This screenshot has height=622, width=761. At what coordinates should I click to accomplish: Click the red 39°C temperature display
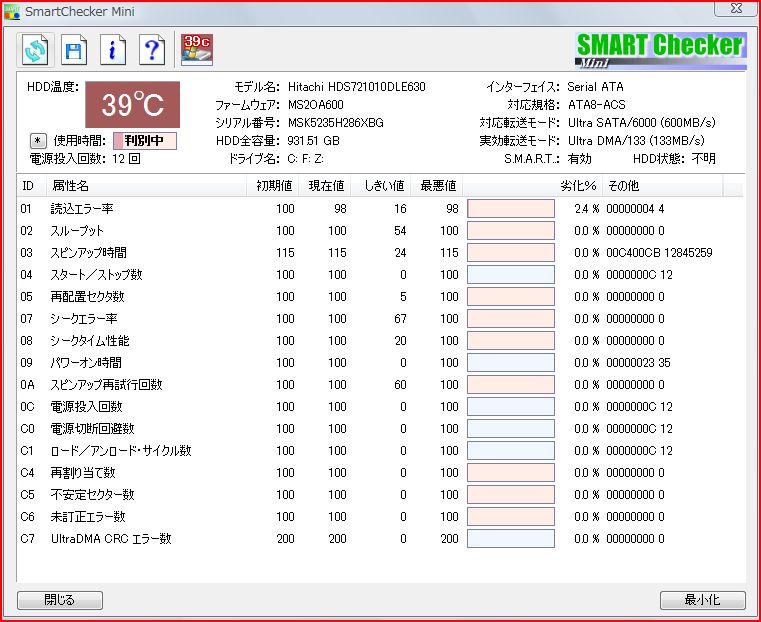(131, 104)
